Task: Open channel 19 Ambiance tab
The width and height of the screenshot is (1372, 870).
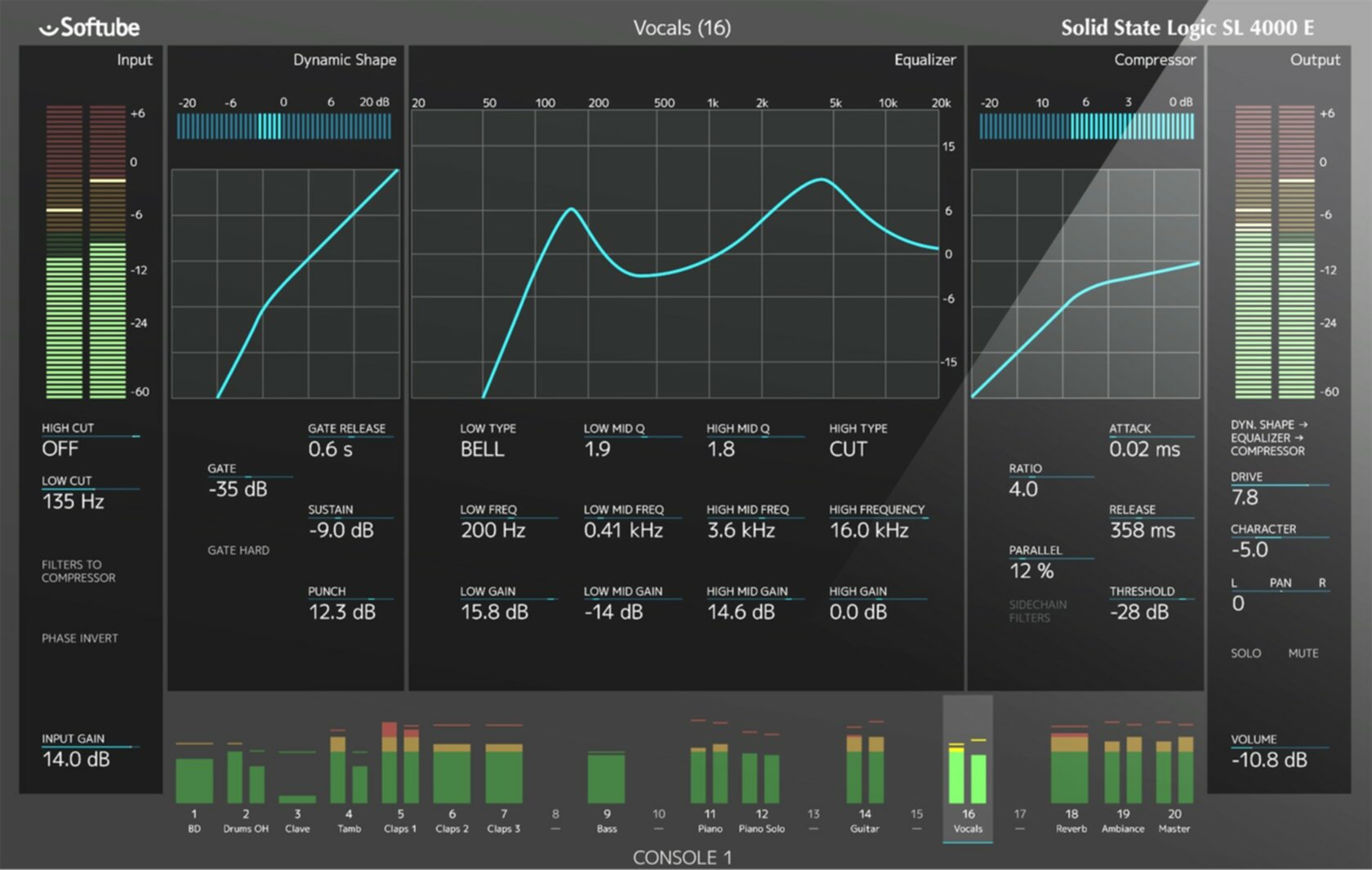Action: [1123, 820]
